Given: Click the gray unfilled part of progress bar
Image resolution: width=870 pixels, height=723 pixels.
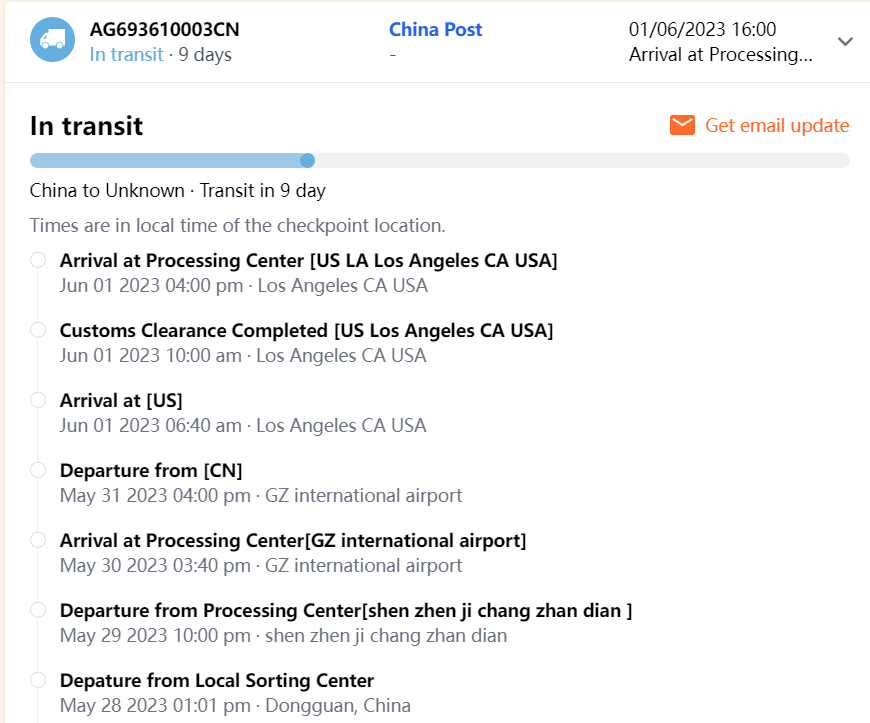Looking at the screenshot, I should (x=580, y=160).
